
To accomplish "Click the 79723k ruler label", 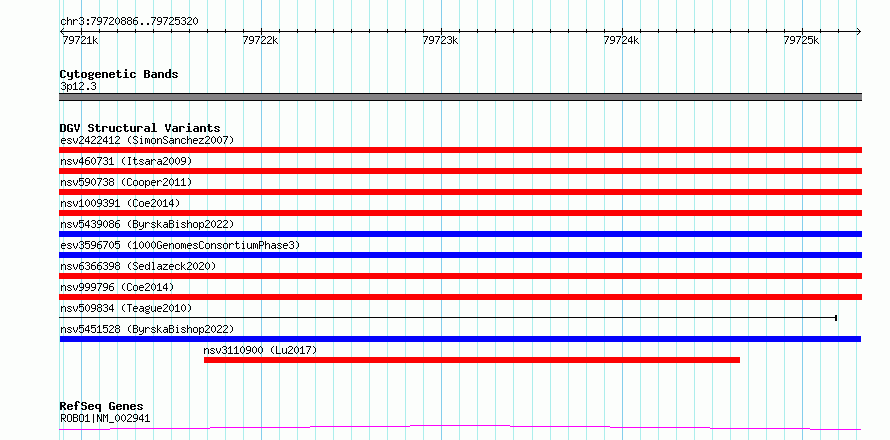I will [440, 40].
